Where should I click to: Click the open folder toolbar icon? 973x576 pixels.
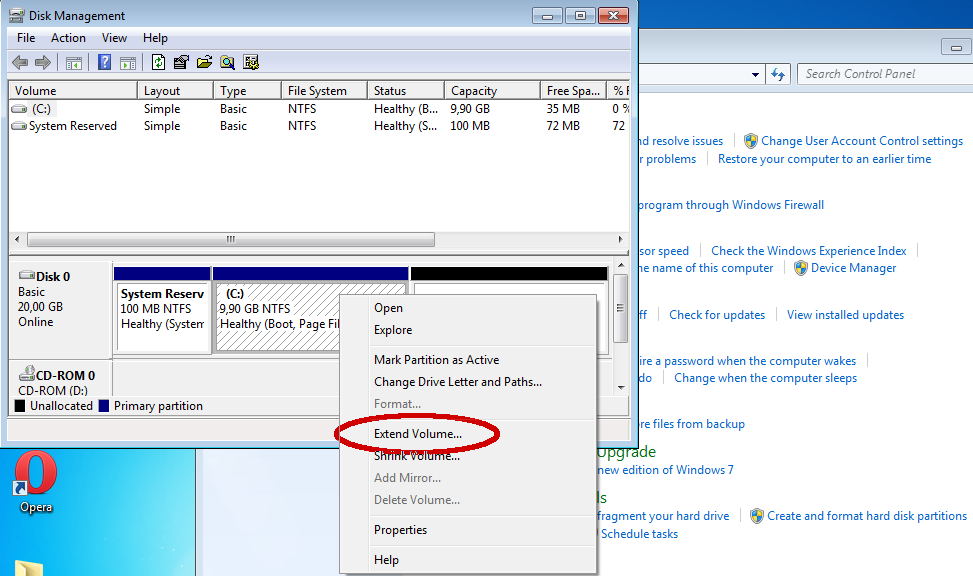point(205,63)
